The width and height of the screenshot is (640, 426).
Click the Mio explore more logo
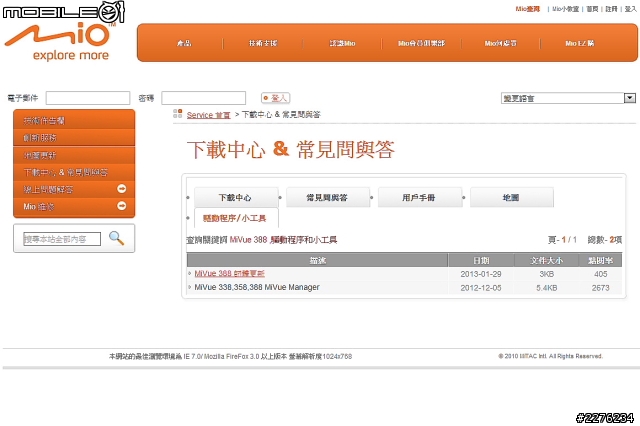coord(58,42)
